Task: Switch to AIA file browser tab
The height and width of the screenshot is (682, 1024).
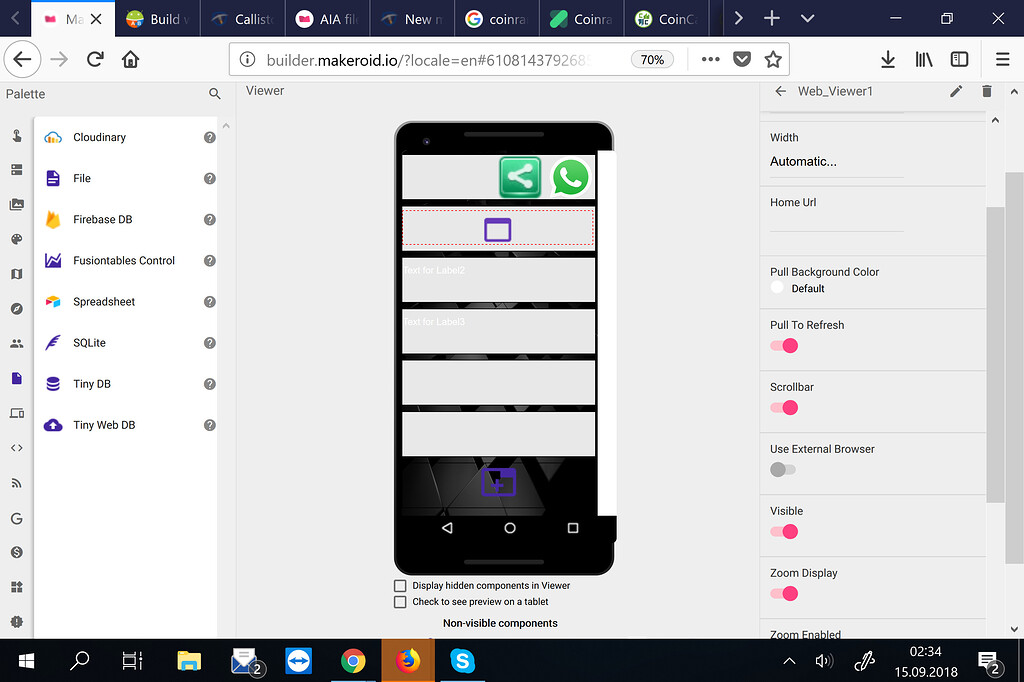Action: click(x=327, y=19)
